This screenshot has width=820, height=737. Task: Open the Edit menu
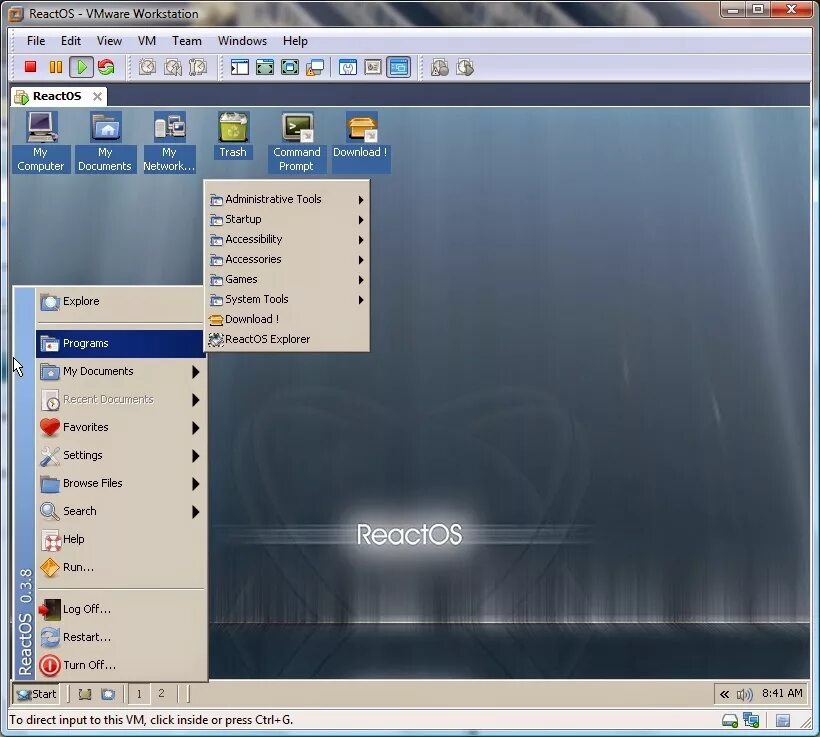pos(71,41)
